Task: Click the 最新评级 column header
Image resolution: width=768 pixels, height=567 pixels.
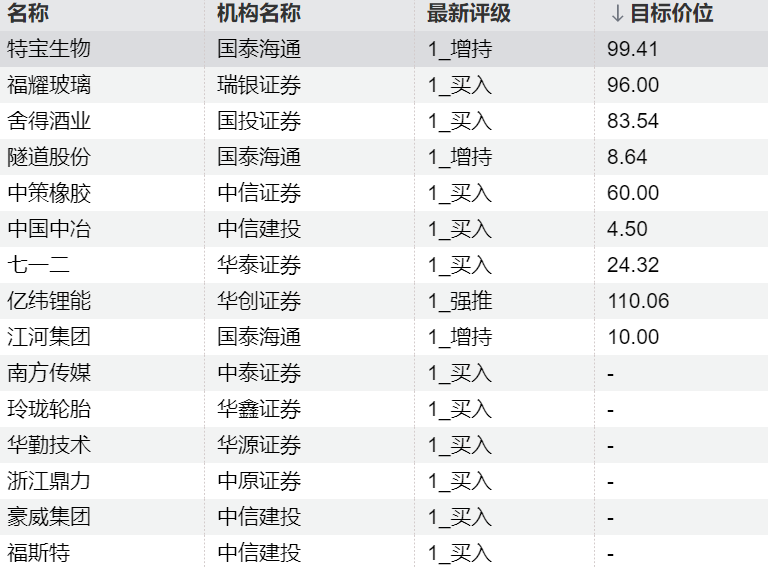Action: pyautogui.click(x=469, y=13)
